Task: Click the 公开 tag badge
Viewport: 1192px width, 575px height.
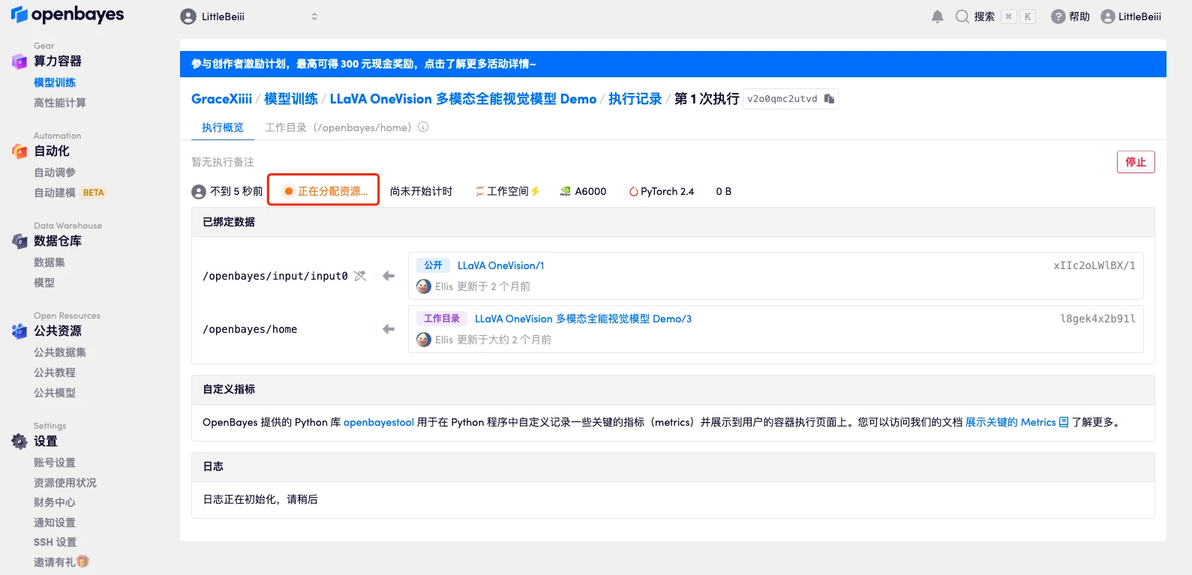Action: tap(433, 265)
